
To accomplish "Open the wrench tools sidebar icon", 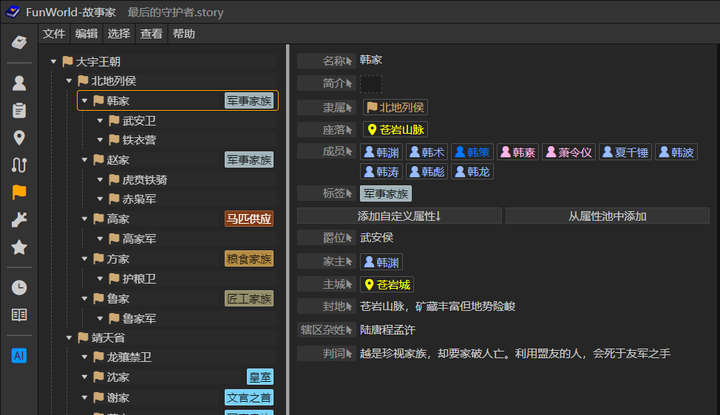I will click(x=19, y=220).
